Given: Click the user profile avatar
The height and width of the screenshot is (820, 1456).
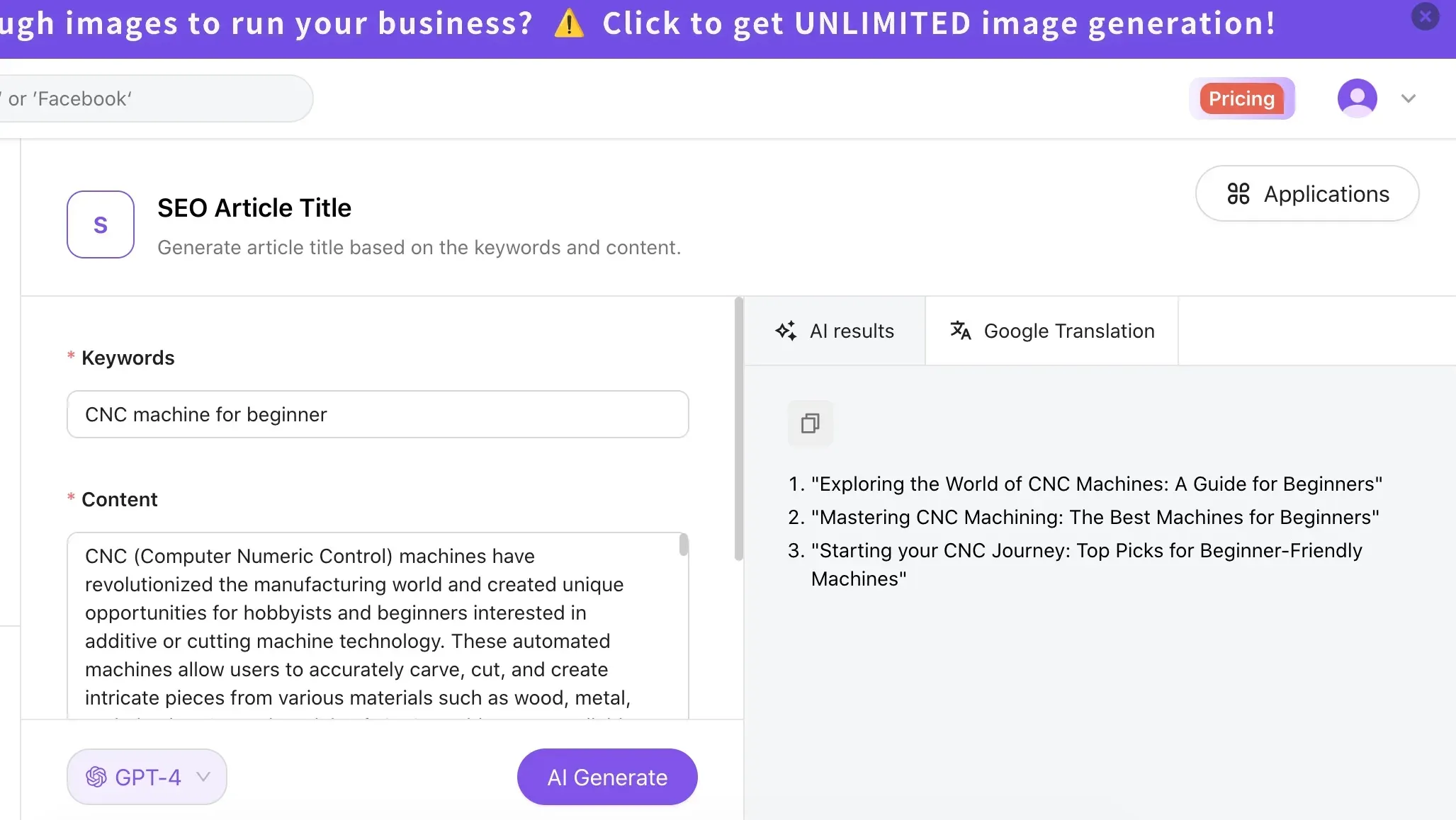Looking at the screenshot, I should pyautogui.click(x=1357, y=98).
